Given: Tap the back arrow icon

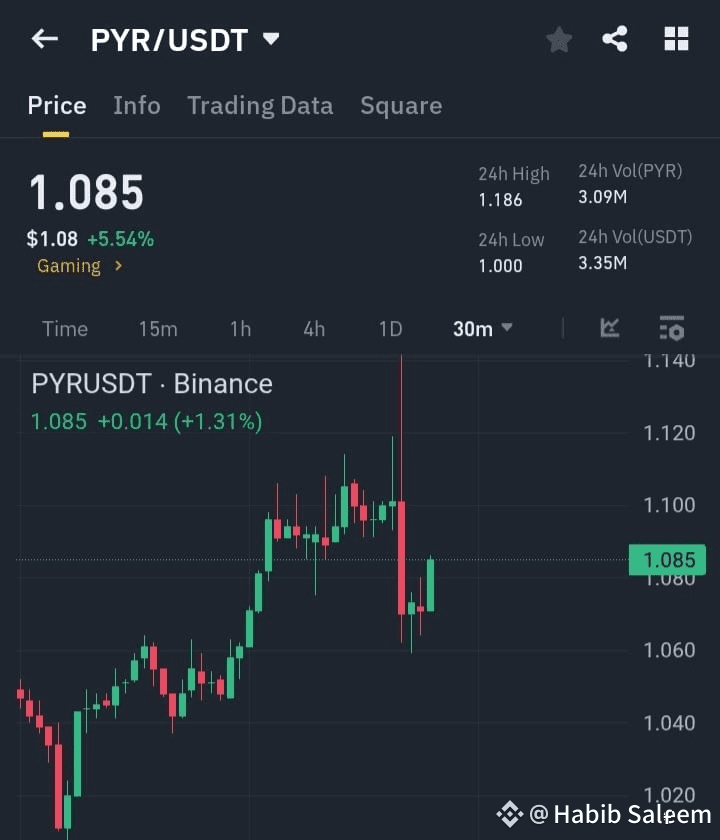Looking at the screenshot, I should tap(44, 39).
